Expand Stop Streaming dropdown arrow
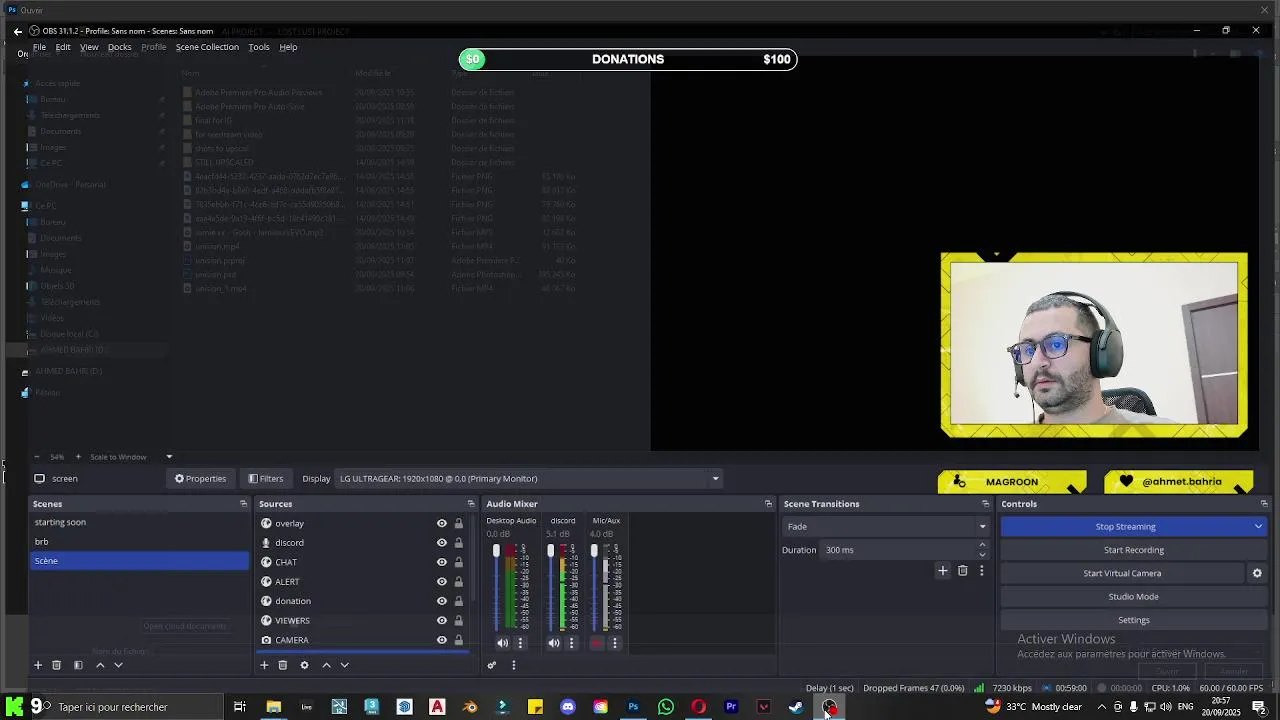Screen dimensions: 1280x720 click(1258, 527)
